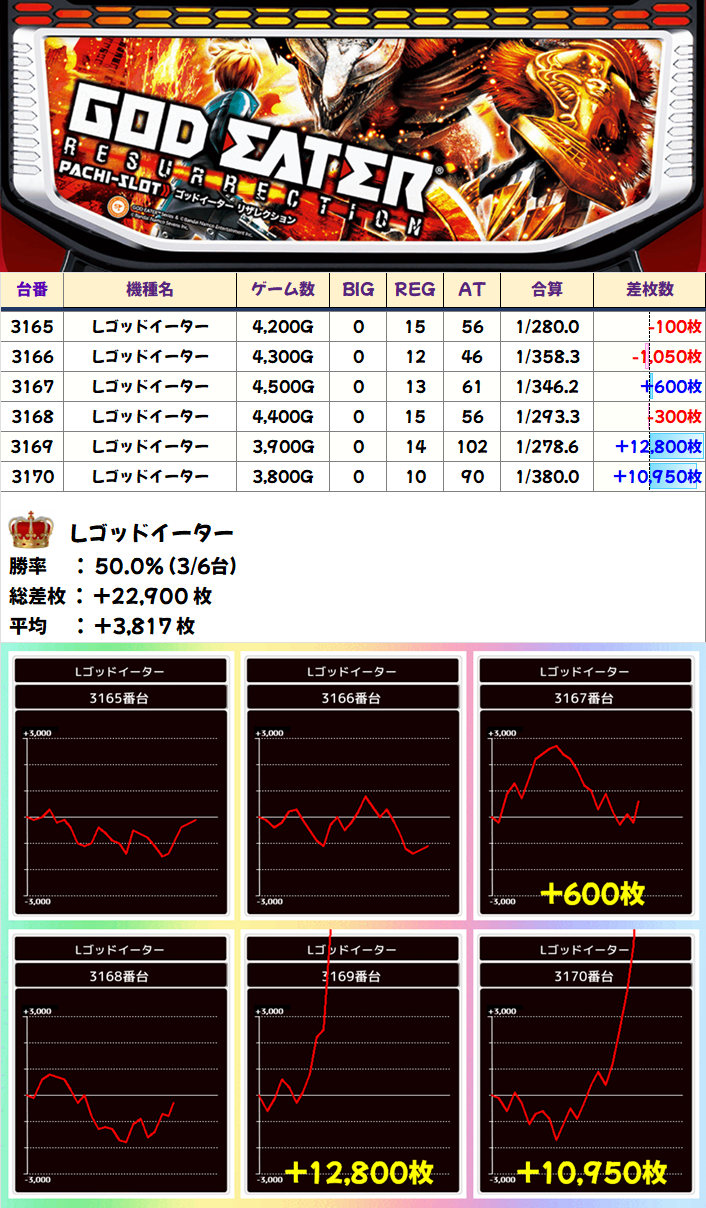Click the -1,050枚 value in table
The width and height of the screenshot is (706, 1208).
coord(667,357)
